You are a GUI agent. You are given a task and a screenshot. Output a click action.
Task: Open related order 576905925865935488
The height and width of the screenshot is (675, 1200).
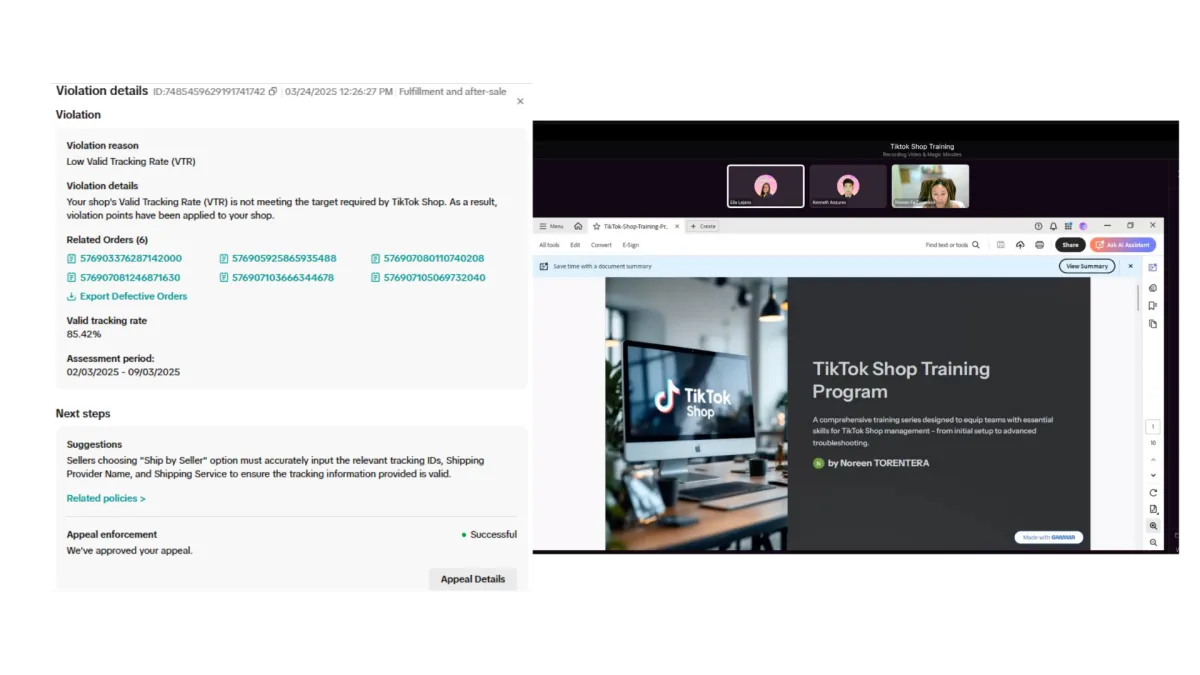point(277,258)
